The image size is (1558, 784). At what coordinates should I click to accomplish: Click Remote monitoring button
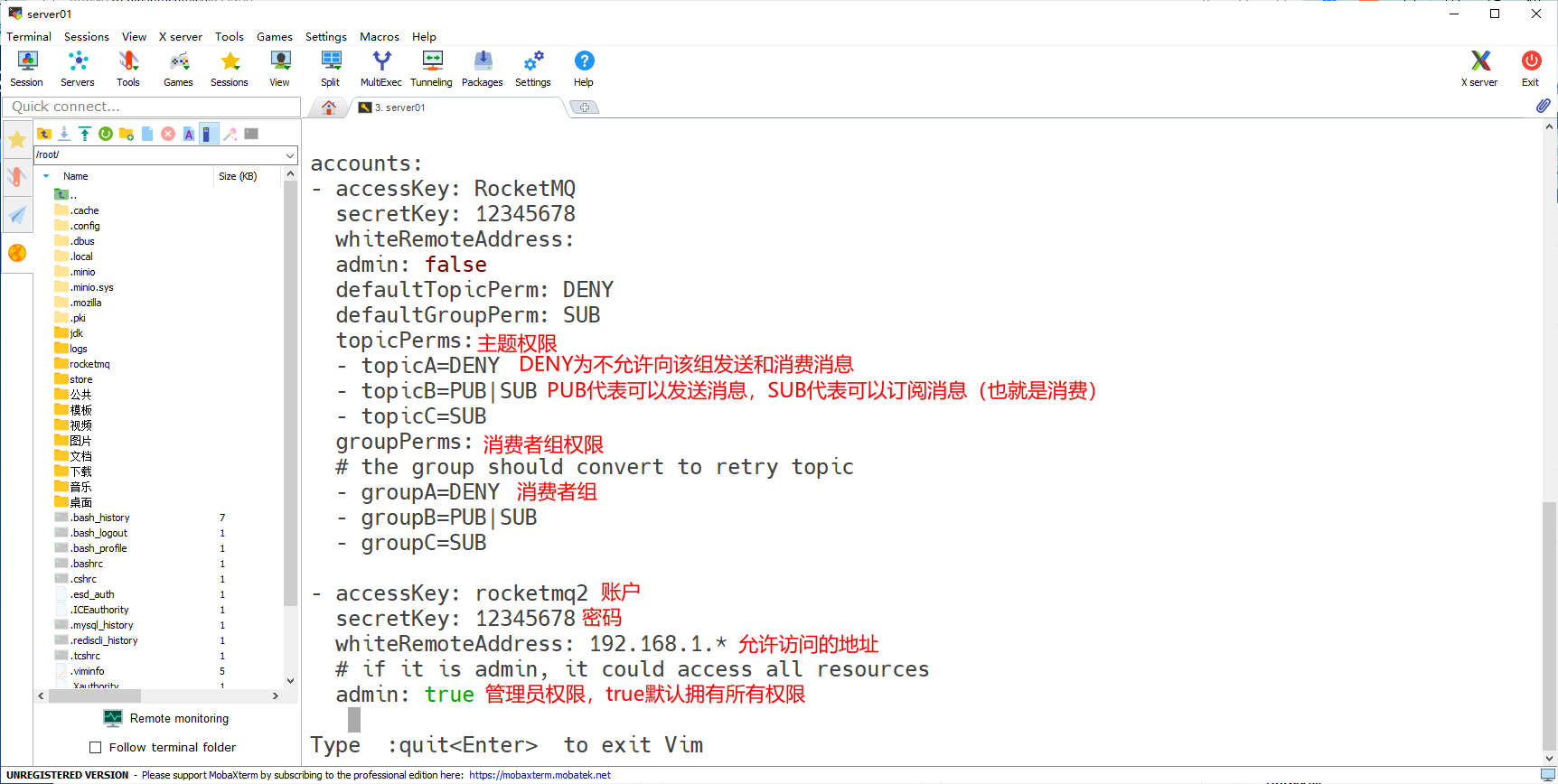166,718
